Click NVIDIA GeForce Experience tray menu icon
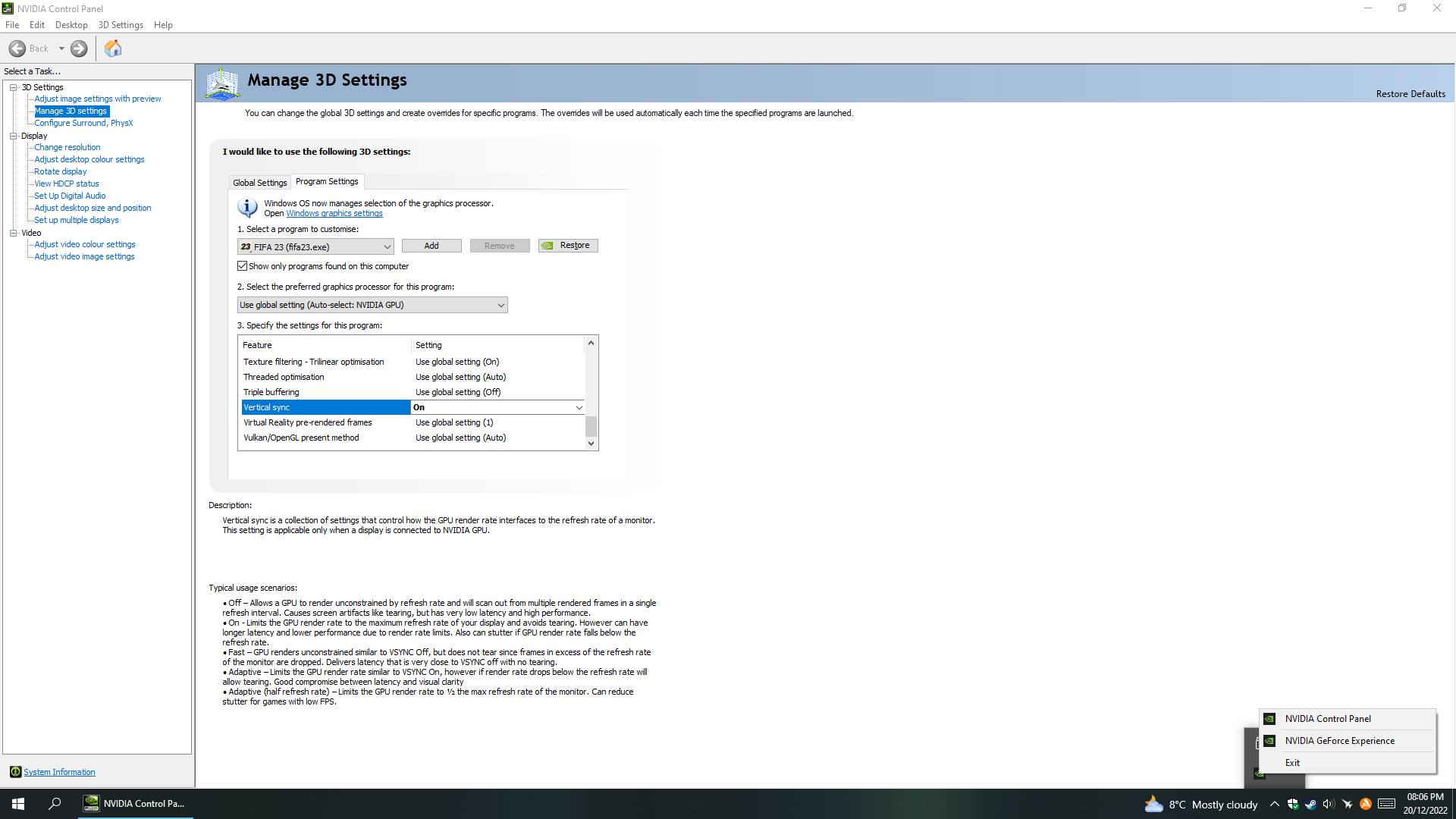Viewport: 1456px width, 819px height. 1269,741
